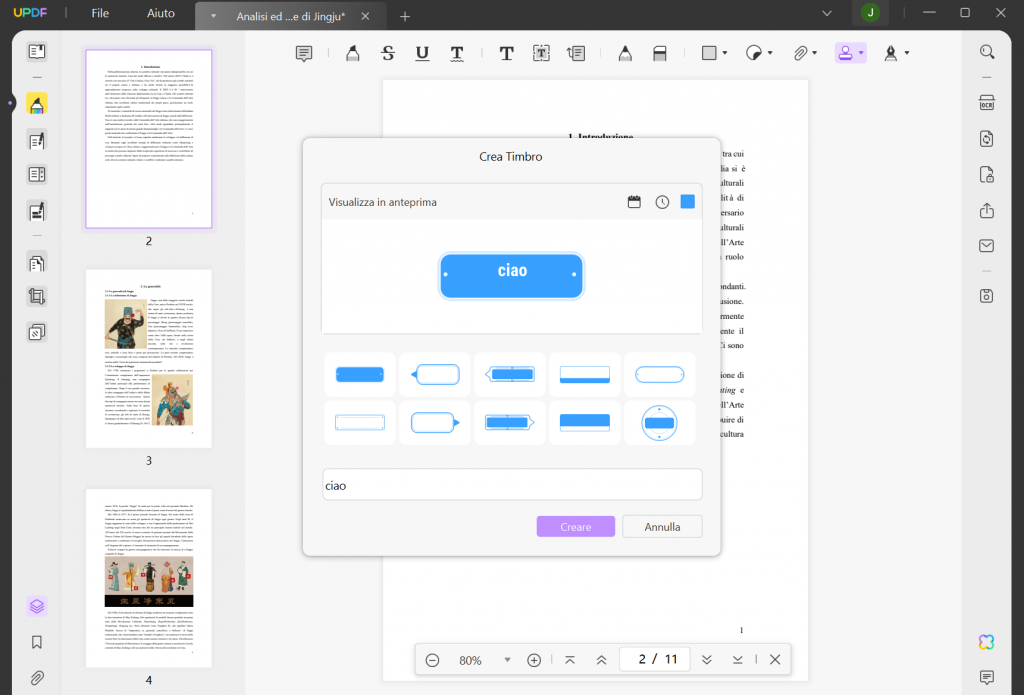The height and width of the screenshot is (695, 1024).
Task: Open the crop pages icon
Action: [37, 297]
